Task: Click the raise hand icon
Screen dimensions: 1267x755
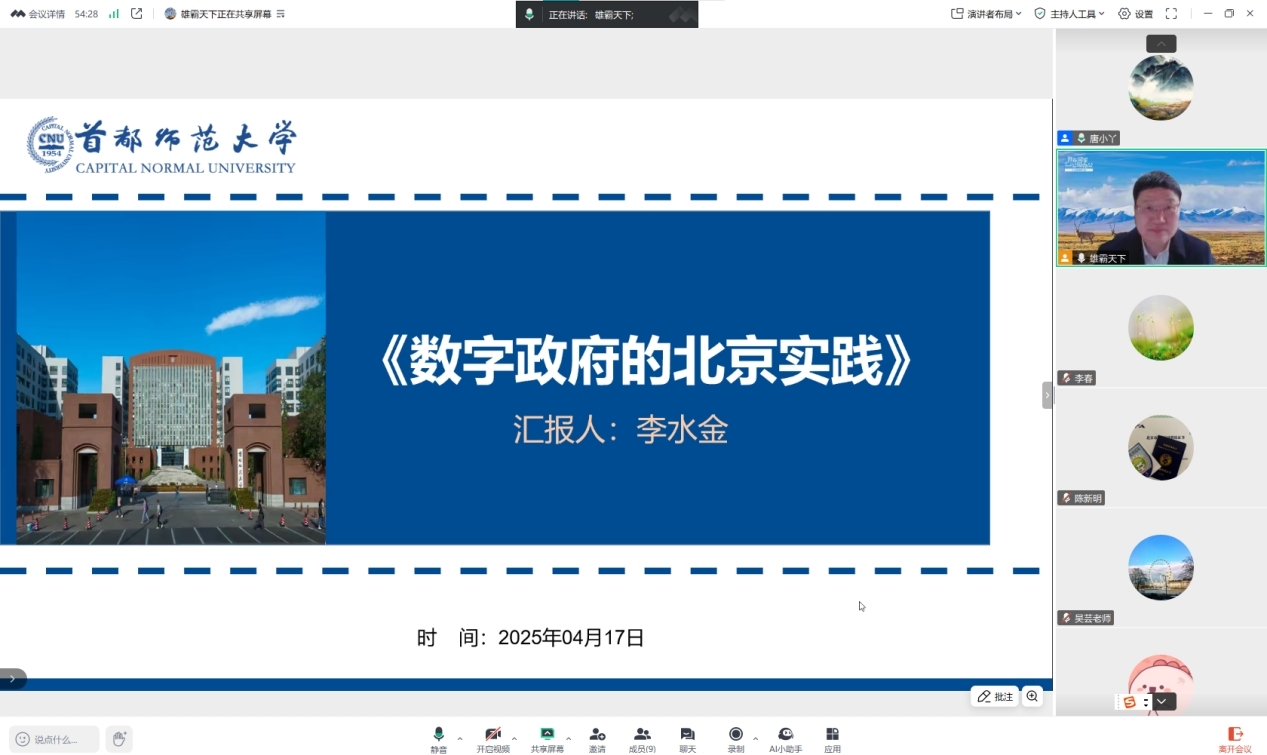Action: pyautogui.click(x=119, y=739)
